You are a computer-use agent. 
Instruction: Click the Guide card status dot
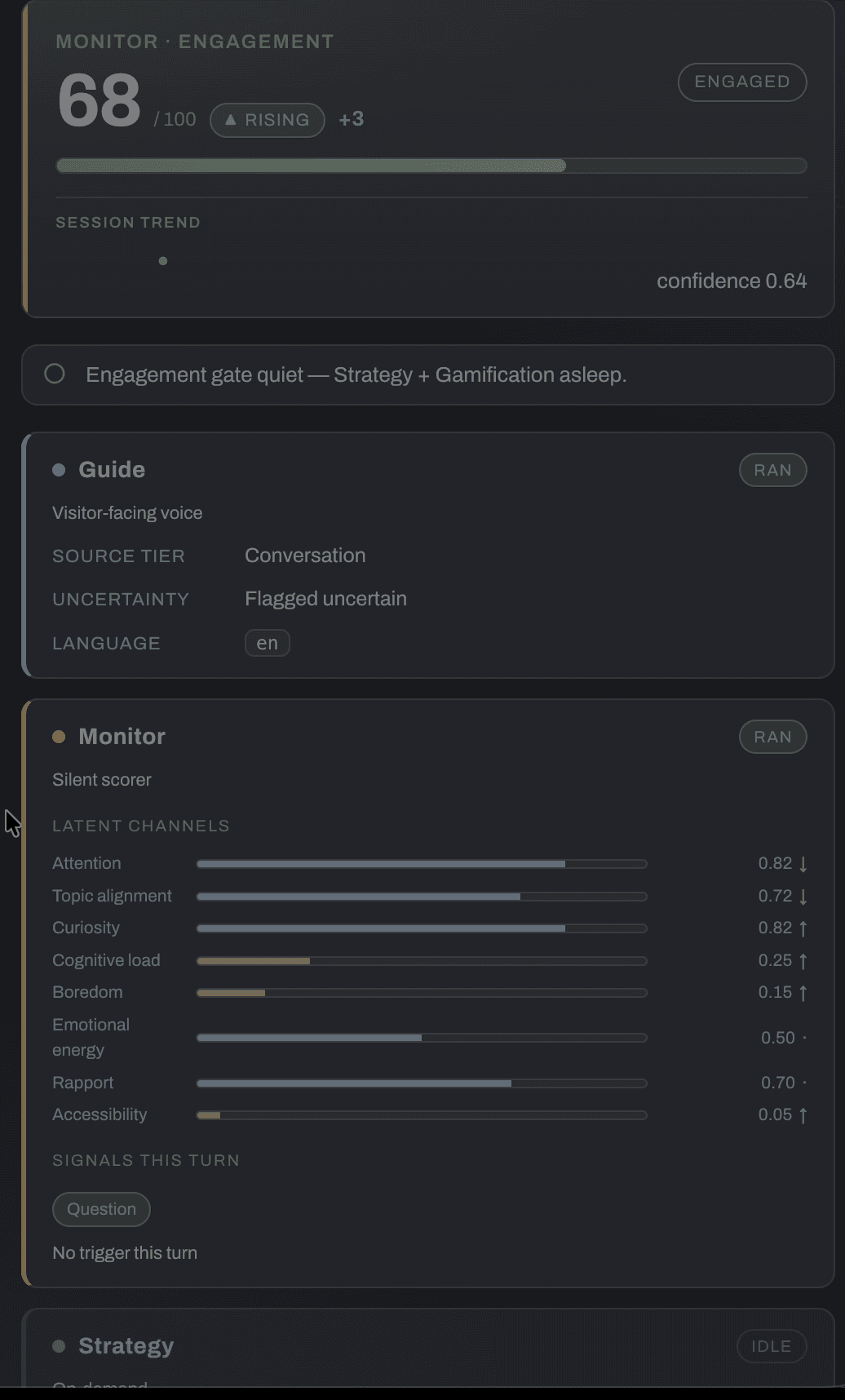[59, 469]
